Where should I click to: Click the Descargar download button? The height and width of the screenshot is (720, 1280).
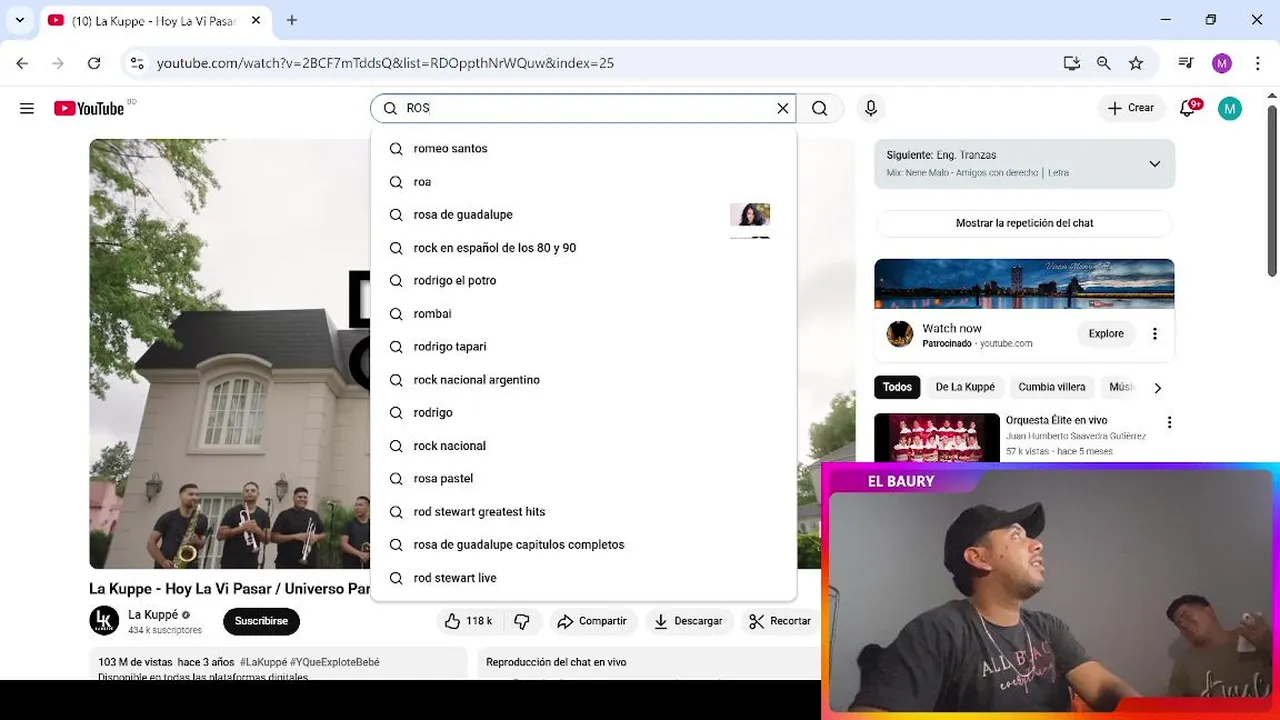tap(688, 621)
